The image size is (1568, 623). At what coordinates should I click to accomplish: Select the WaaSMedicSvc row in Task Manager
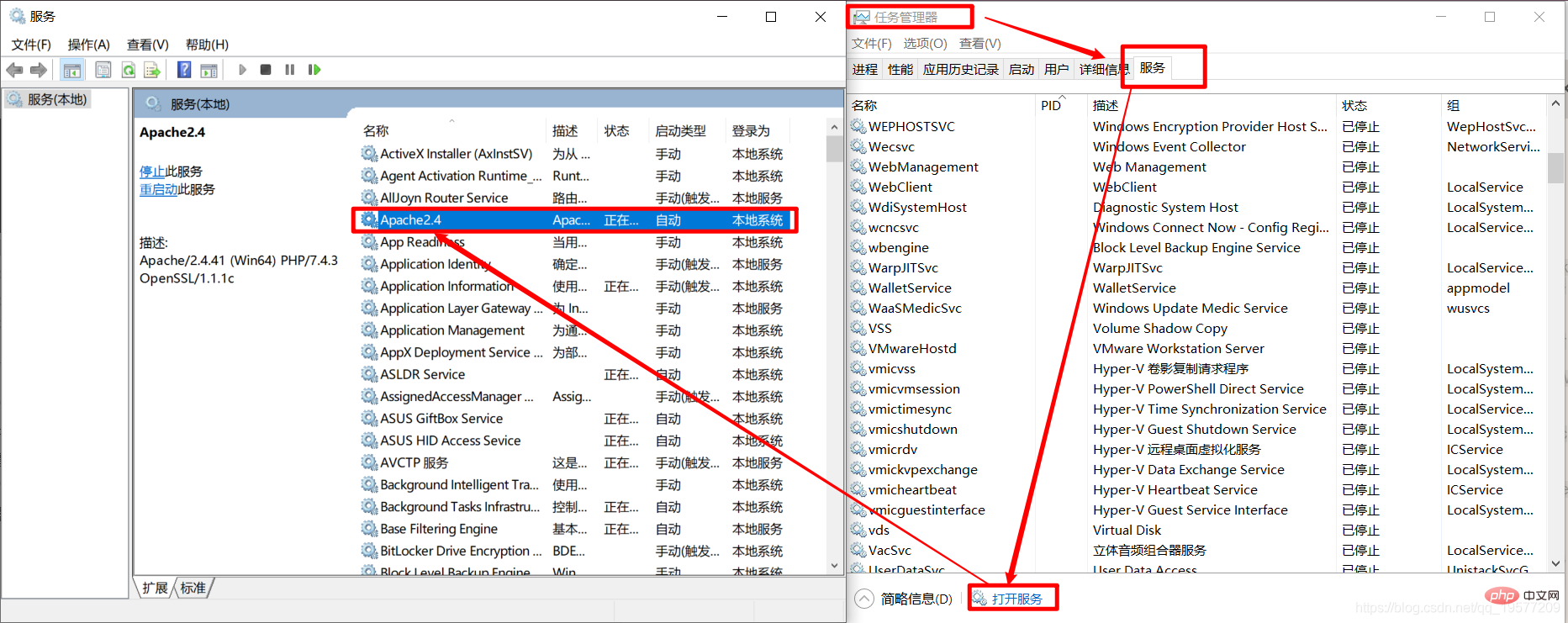coord(1197,308)
